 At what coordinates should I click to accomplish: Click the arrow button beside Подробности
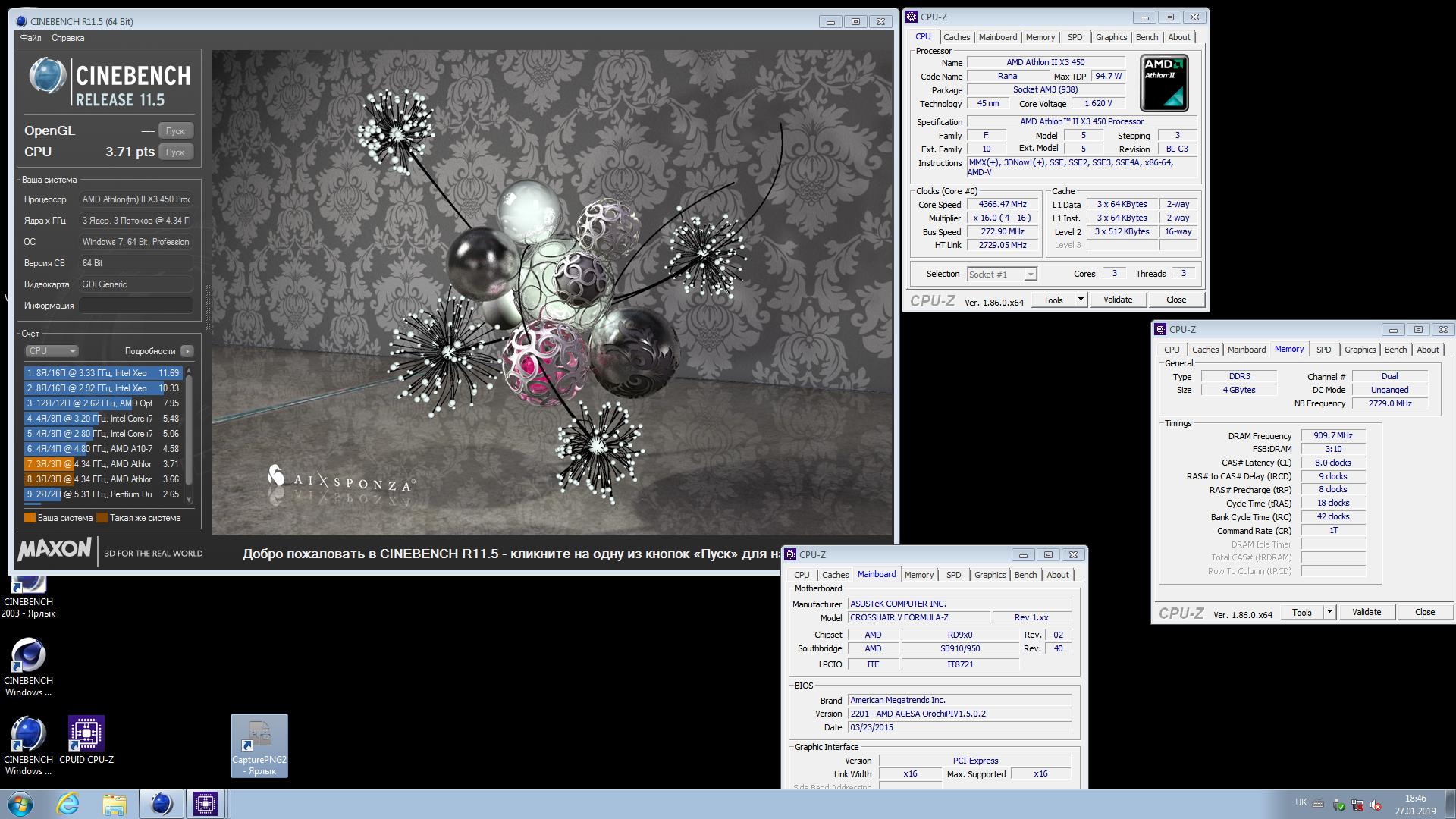[x=187, y=351]
